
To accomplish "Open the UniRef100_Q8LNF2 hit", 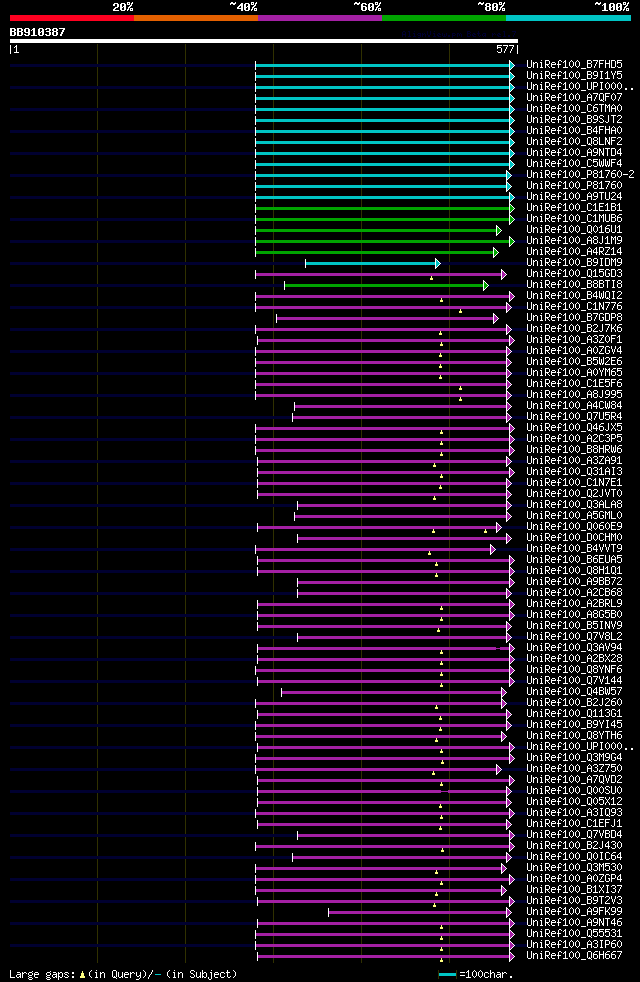I will click(x=574, y=142).
